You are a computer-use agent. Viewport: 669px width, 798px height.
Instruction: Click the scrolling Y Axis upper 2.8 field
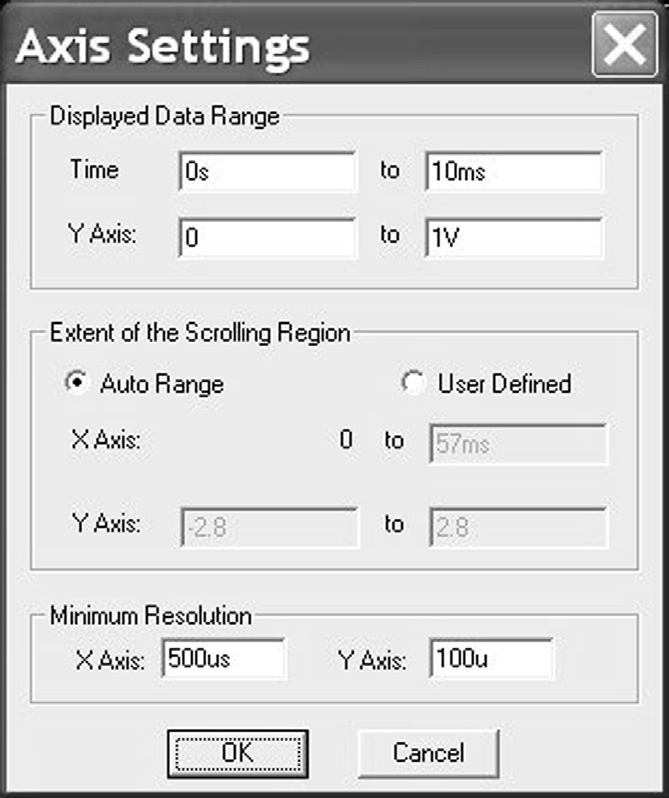click(x=517, y=526)
